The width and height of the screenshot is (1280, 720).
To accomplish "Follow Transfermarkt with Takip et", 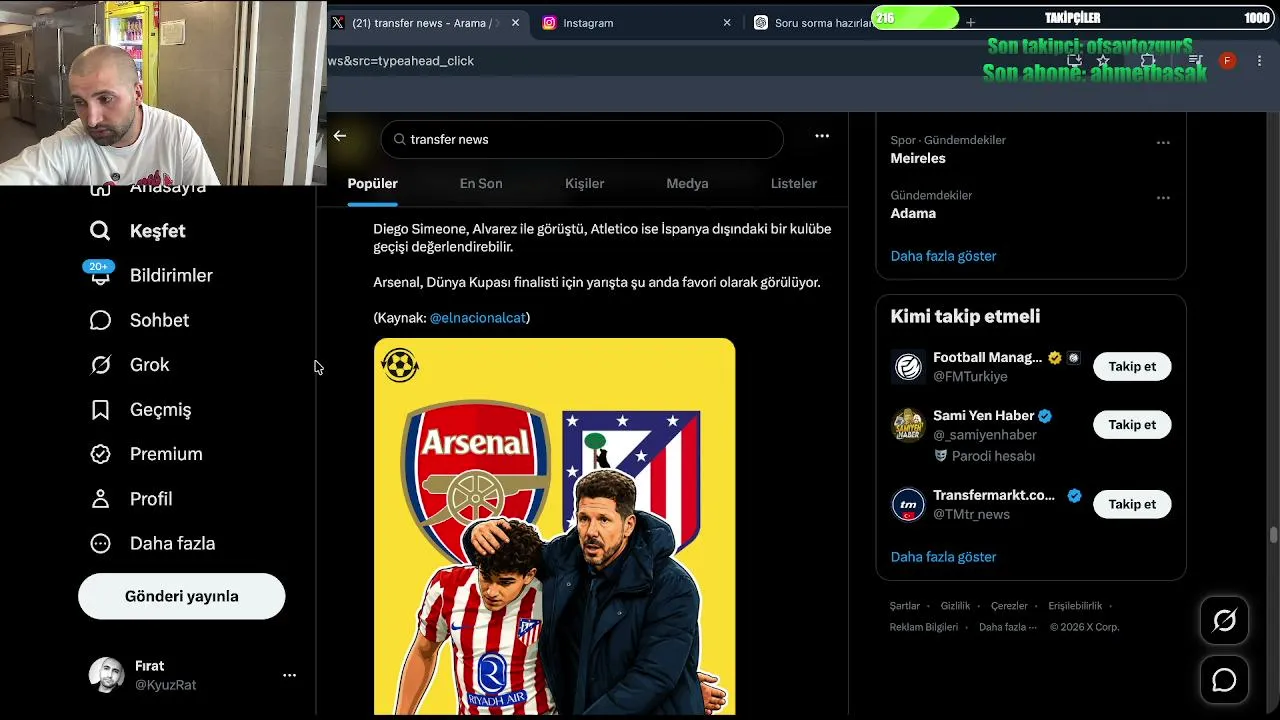I will 1132,505.
